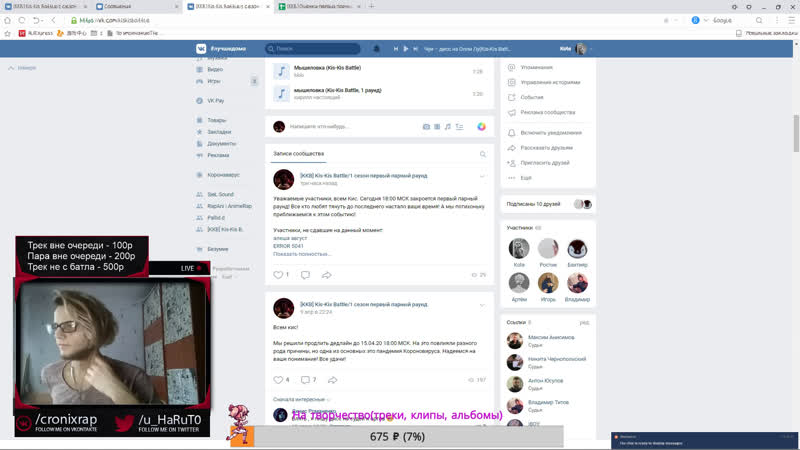The image size is (800, 450).
Task: Open member Бахтияр's avatar
Action: (x=577, y=248)
